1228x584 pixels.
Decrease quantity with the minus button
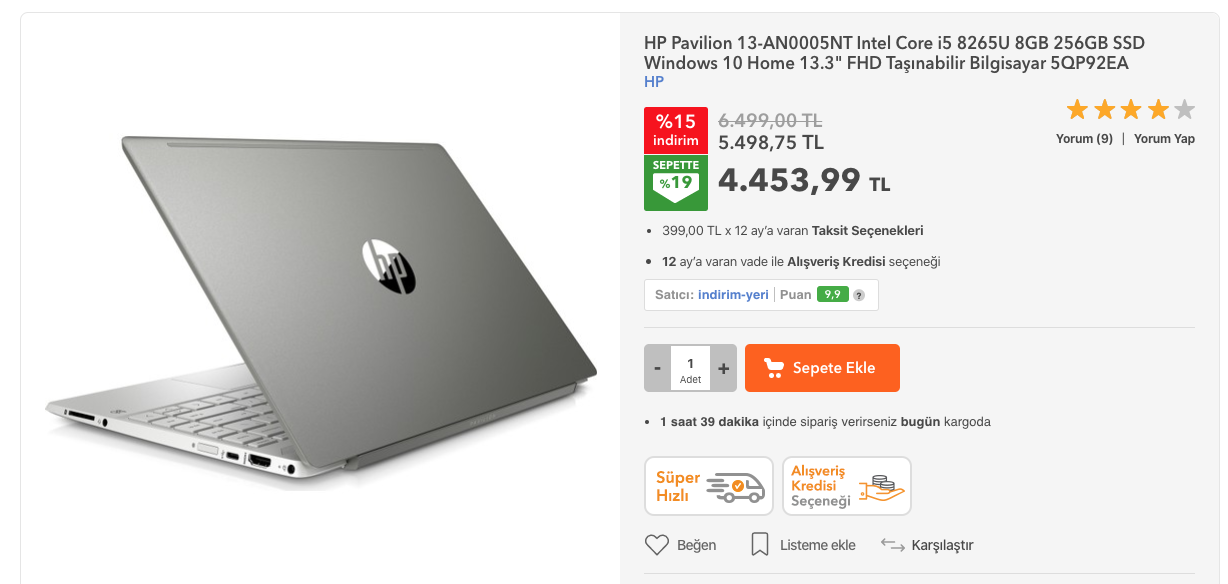pos(657,368)
